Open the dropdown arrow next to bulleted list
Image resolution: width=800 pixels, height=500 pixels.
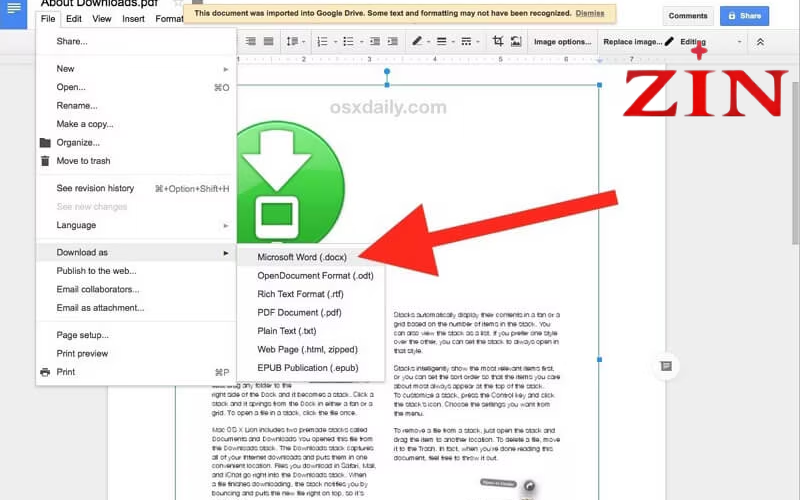(361, 42)
